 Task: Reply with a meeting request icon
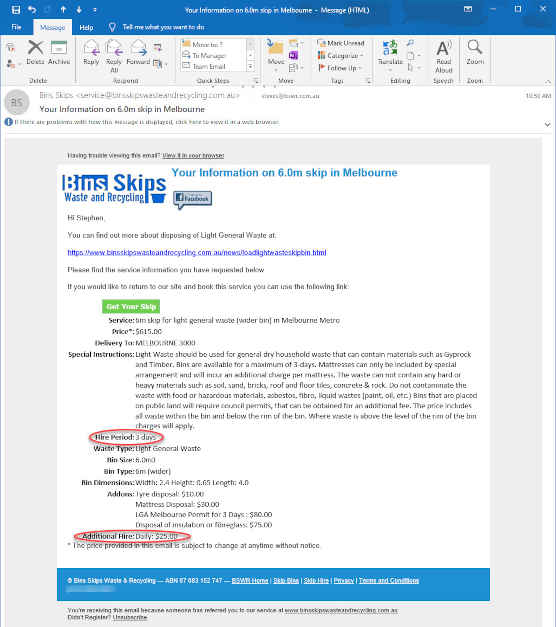(x=158, y=48)
